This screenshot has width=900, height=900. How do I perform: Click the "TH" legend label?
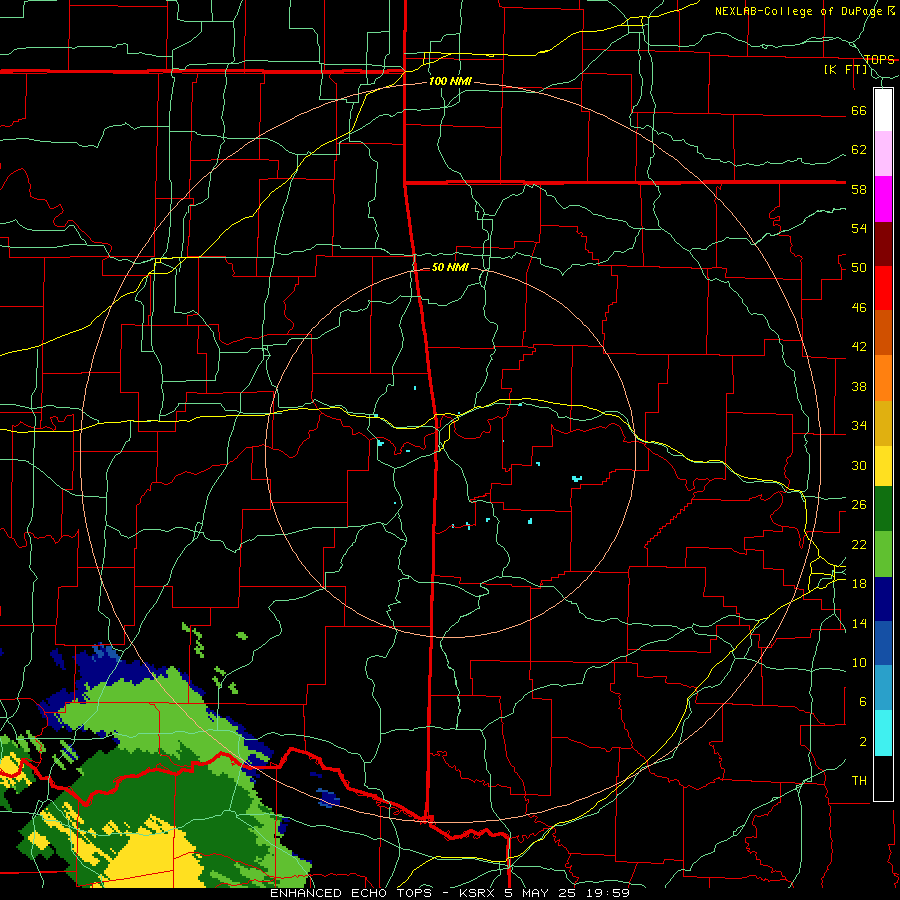(x=859, y=781)
